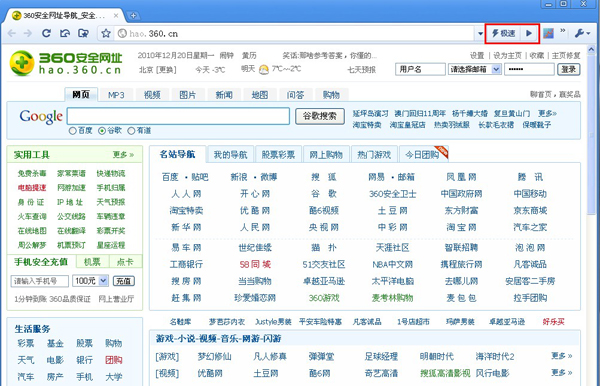This screenshot has height=386, width=600.
Task: Click 更多 in the 实用工具 header
Action: click(x=123, y=155)
